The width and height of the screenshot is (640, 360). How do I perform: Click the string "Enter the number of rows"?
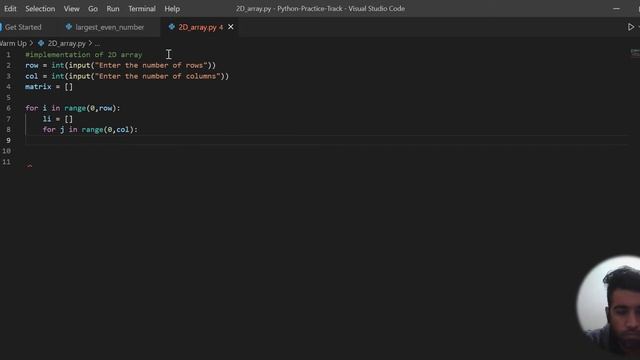coord(151,65)
